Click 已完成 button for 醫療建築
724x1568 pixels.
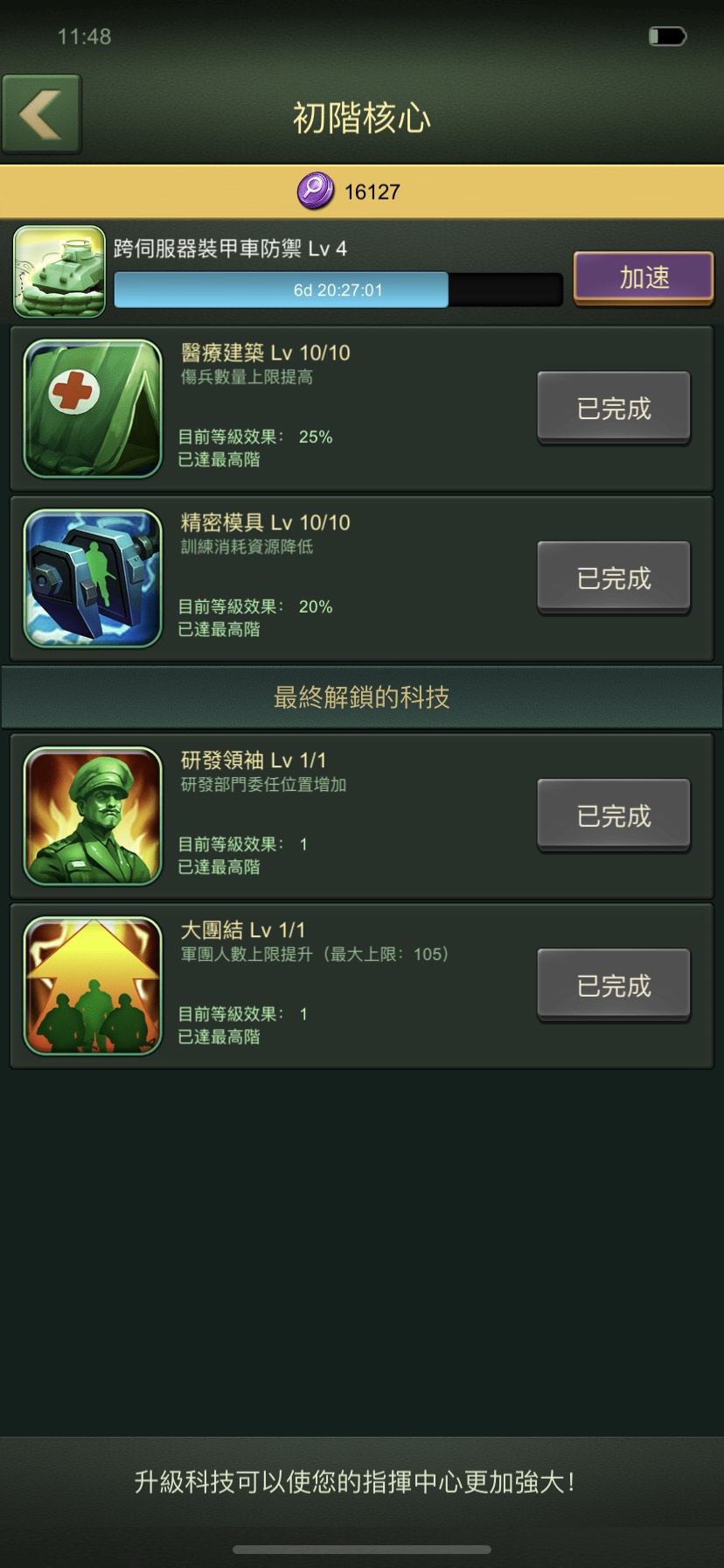pos(614,409)
